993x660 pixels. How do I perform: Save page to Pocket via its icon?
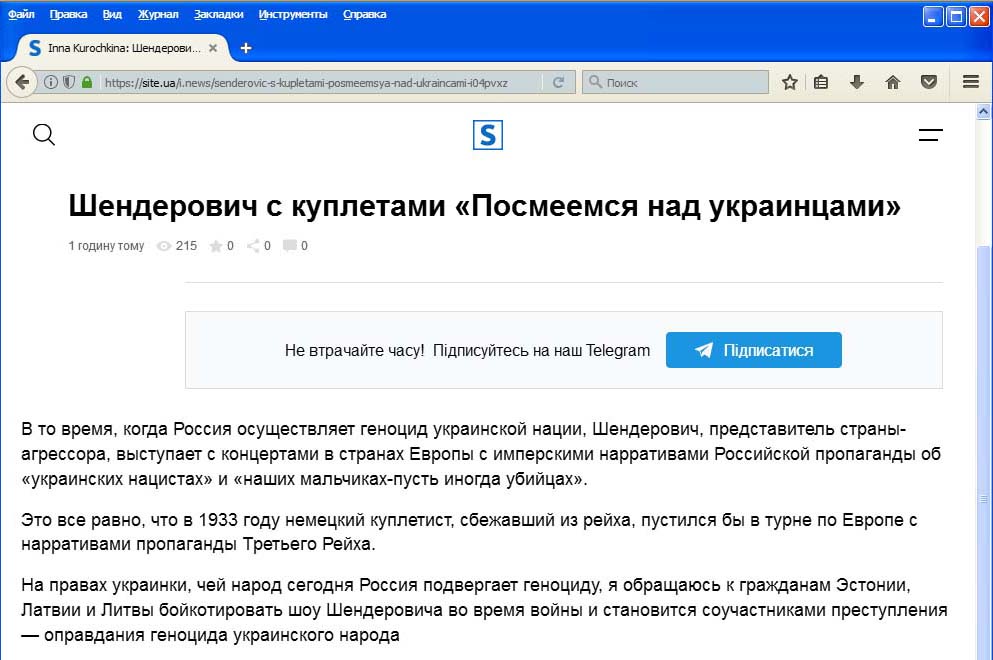928,82
